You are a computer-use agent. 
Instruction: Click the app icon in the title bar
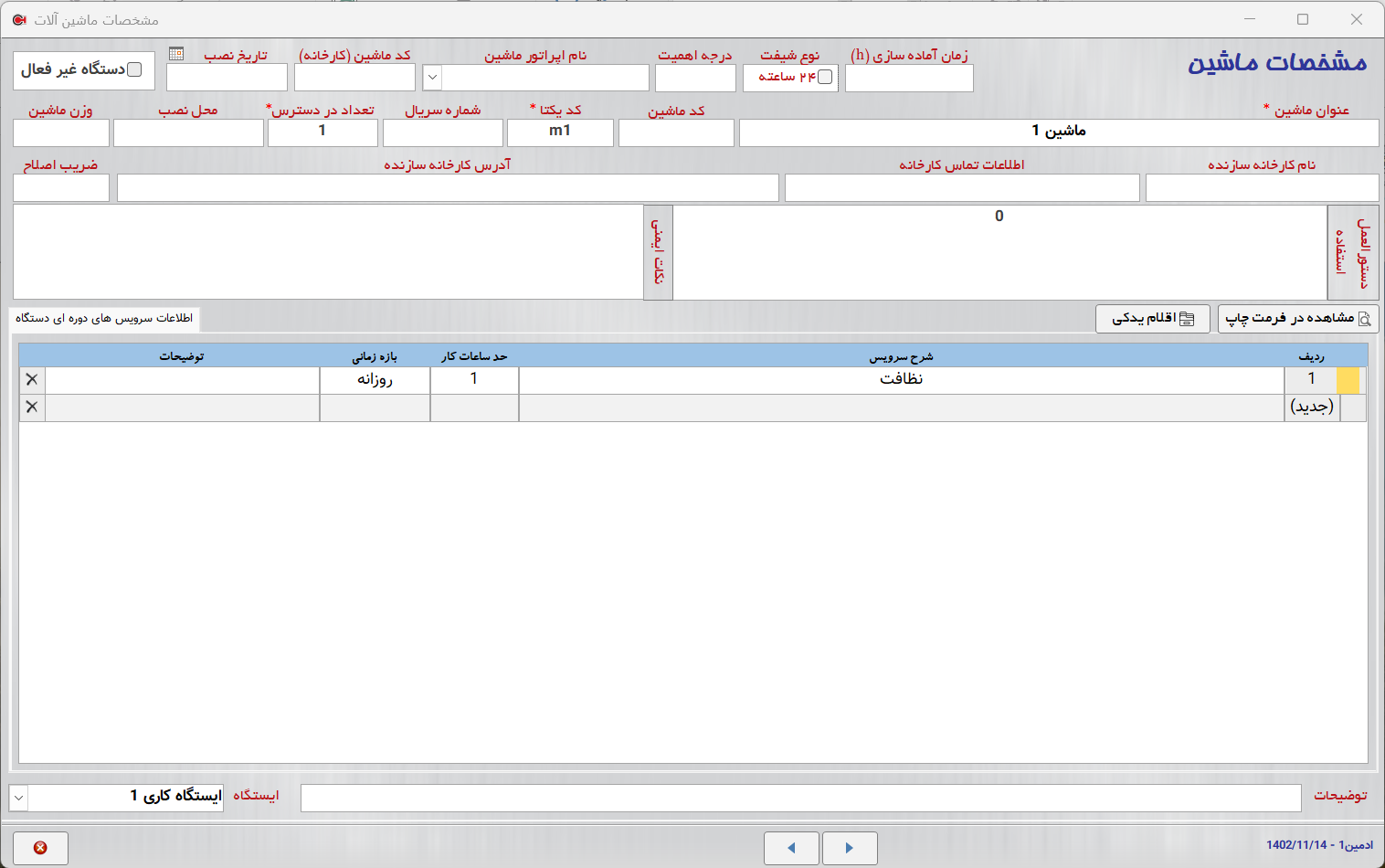pyautogui.click(x=19, y=19)
